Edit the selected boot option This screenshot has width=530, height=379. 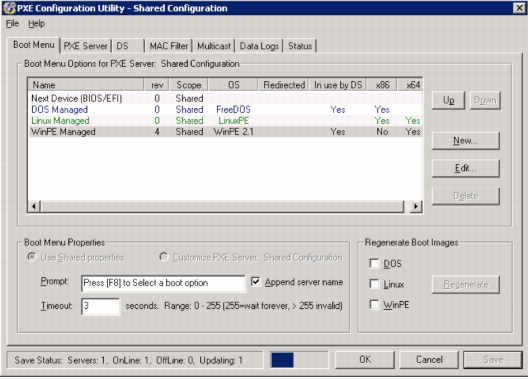point(465,168)
